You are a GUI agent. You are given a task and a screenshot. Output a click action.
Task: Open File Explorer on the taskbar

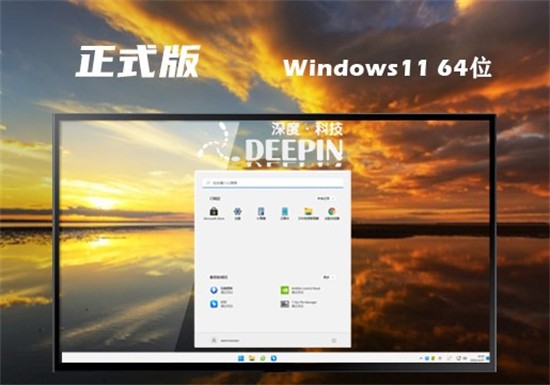click(x=252, y=358)
